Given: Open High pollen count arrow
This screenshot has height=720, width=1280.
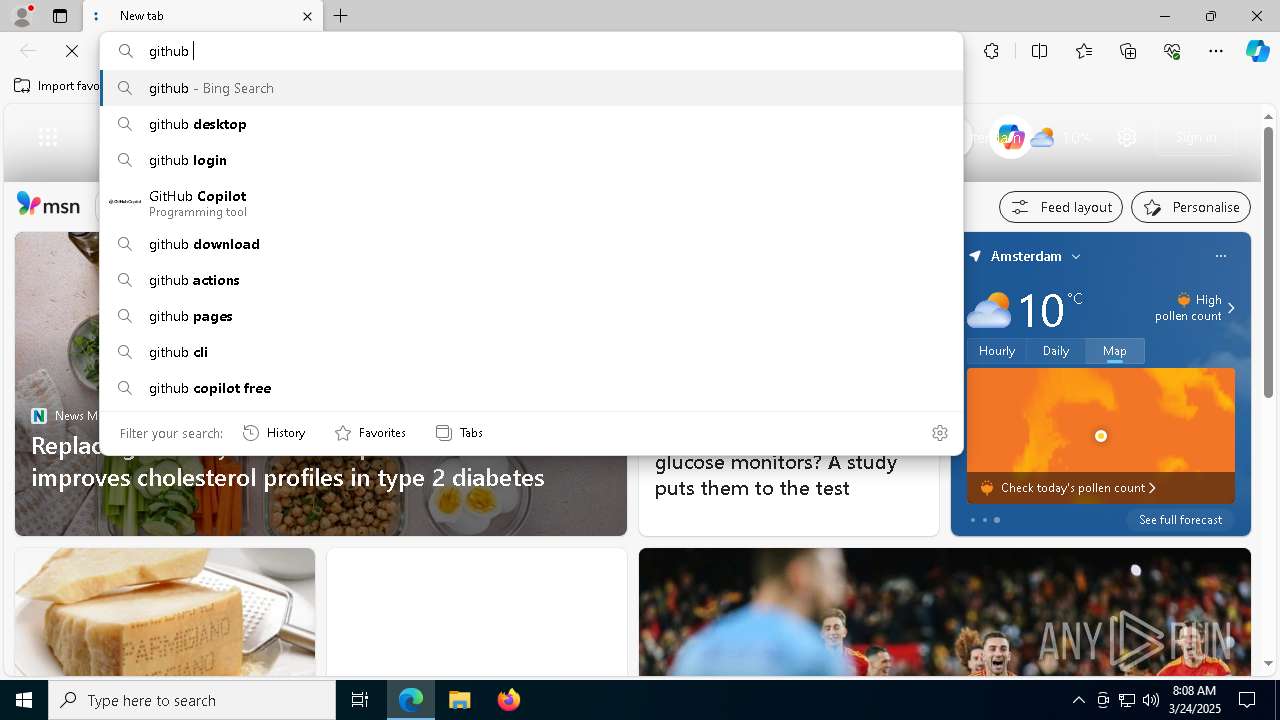Looking at the screenshot, I should coord(1231,308).
